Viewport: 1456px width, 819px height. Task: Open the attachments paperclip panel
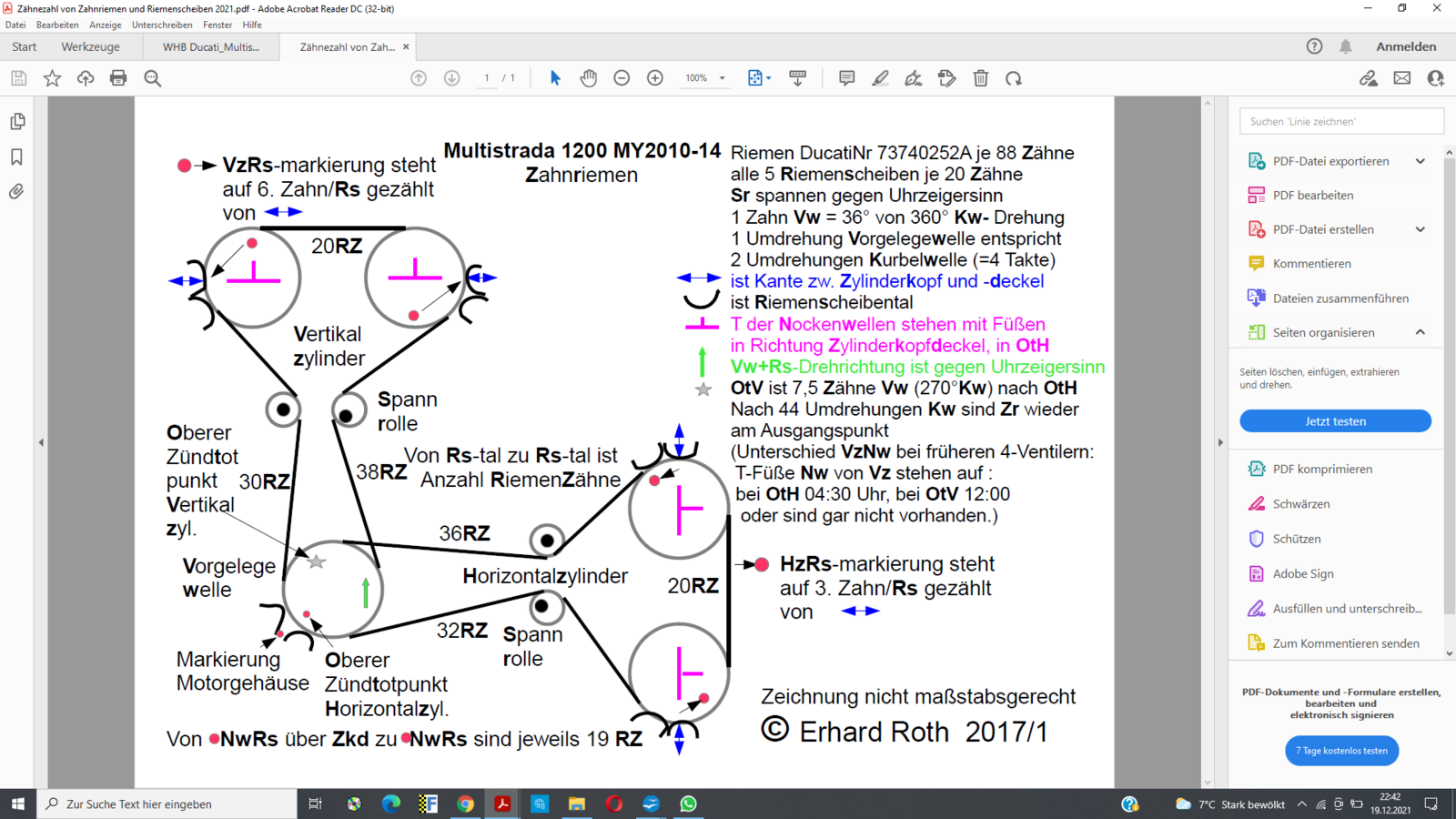click(16, 192)
